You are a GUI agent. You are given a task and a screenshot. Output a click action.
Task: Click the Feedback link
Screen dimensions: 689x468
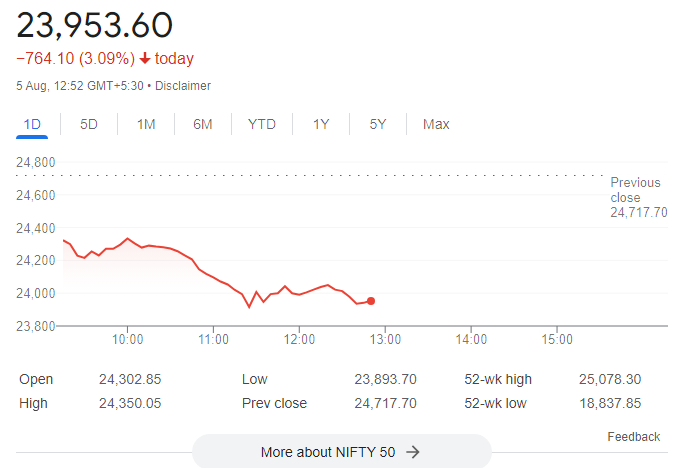tap(633, 437)
